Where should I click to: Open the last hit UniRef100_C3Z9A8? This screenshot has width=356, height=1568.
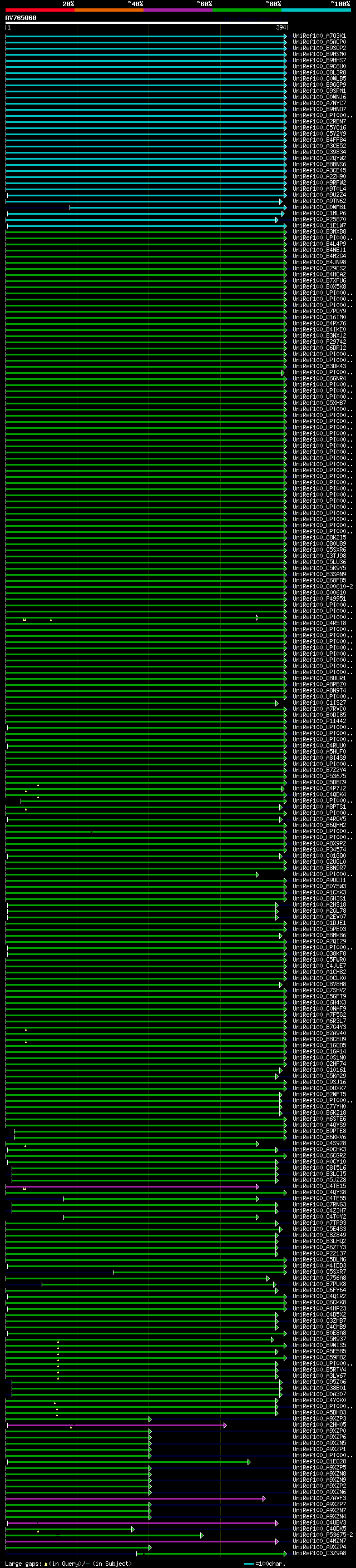pos(319,1554)
